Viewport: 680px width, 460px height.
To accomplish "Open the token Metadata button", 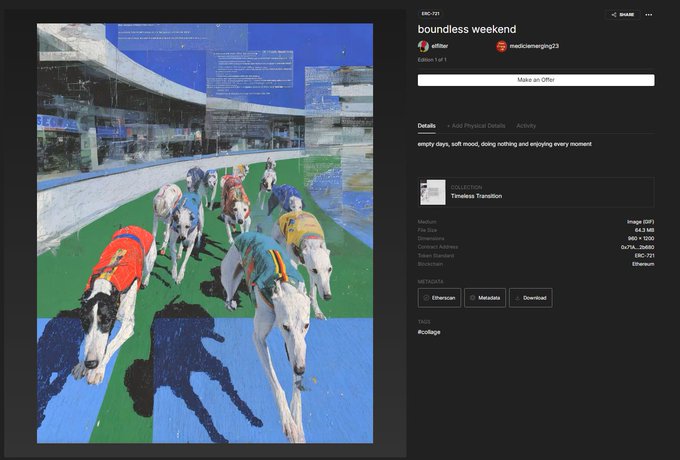I will coord(485,298).
